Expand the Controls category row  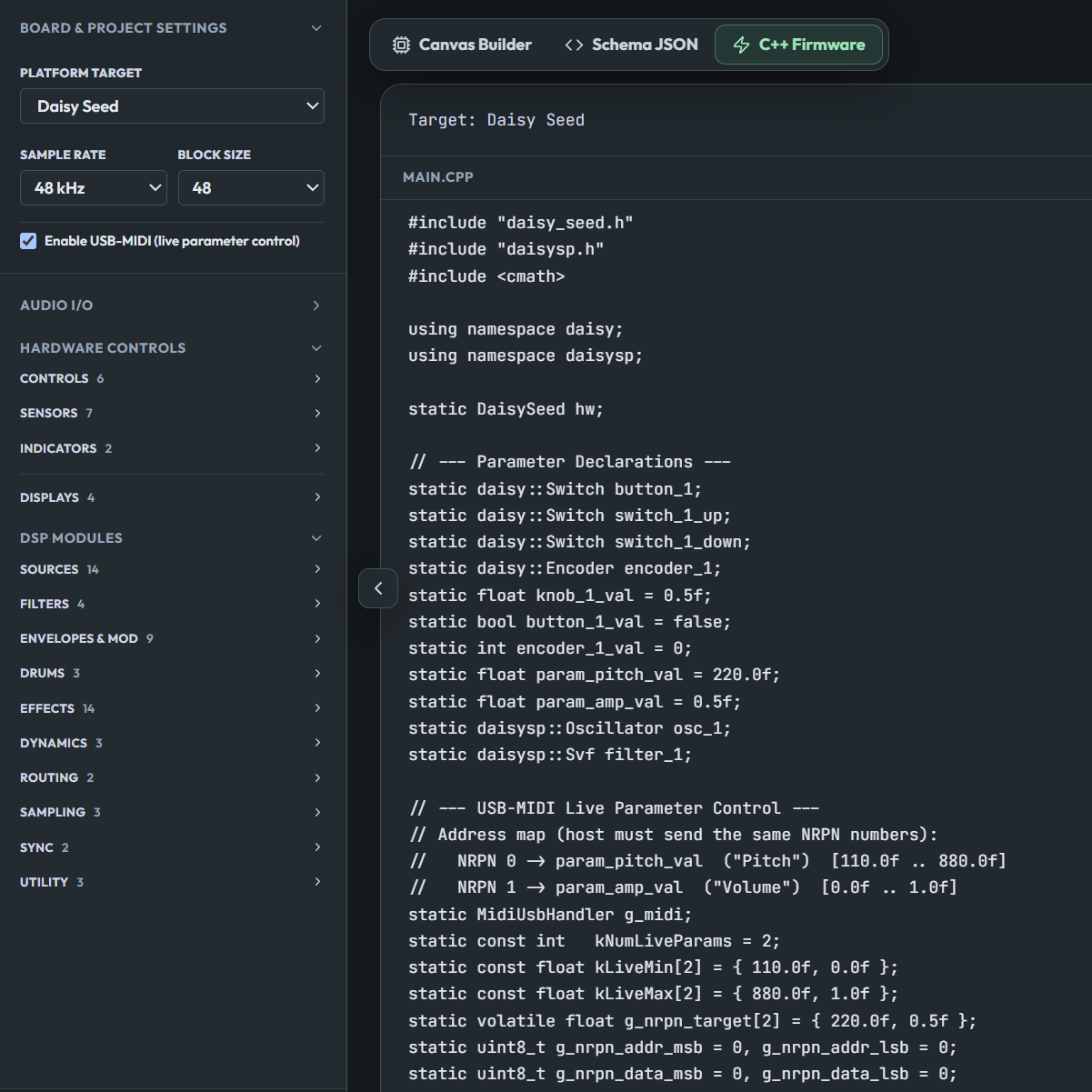pos(172,378)
